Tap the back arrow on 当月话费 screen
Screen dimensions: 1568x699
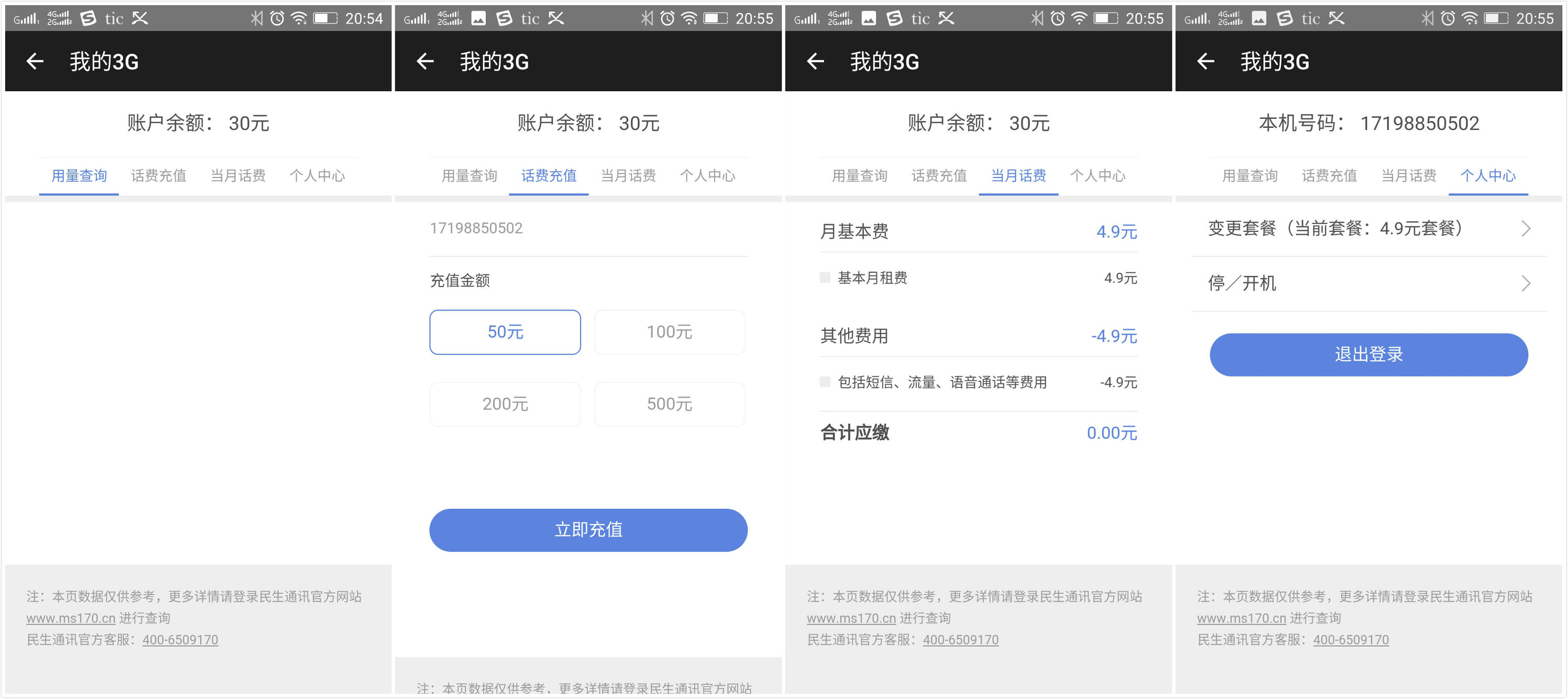click(x=816, y=61)
